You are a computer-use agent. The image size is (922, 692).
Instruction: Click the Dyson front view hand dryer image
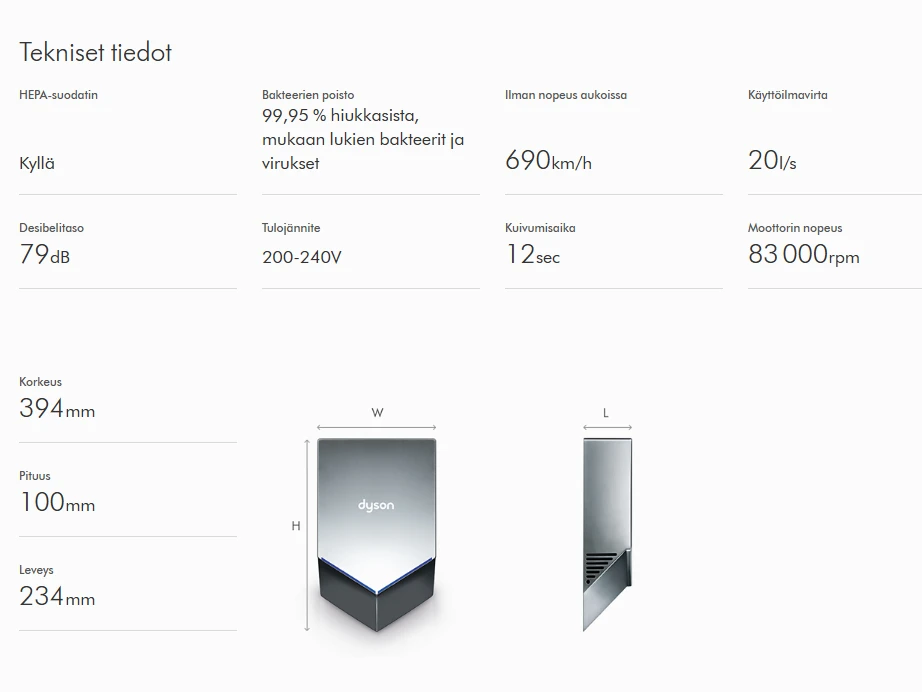click(x=376, y=534)
